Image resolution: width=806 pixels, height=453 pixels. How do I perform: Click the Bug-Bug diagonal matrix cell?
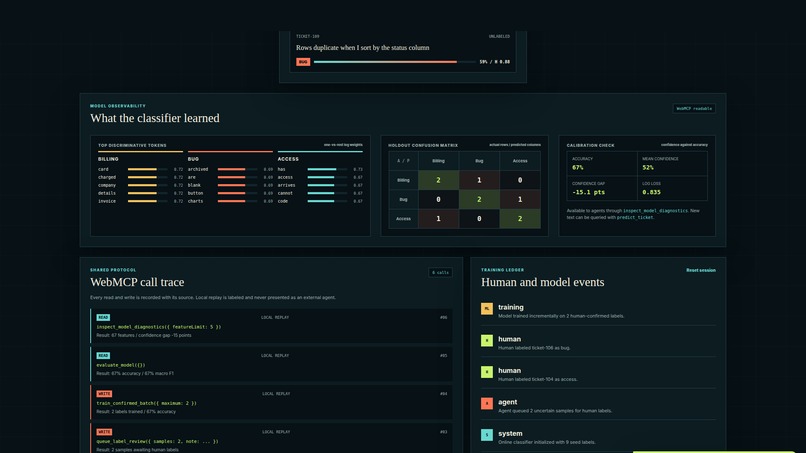[479, 200]
